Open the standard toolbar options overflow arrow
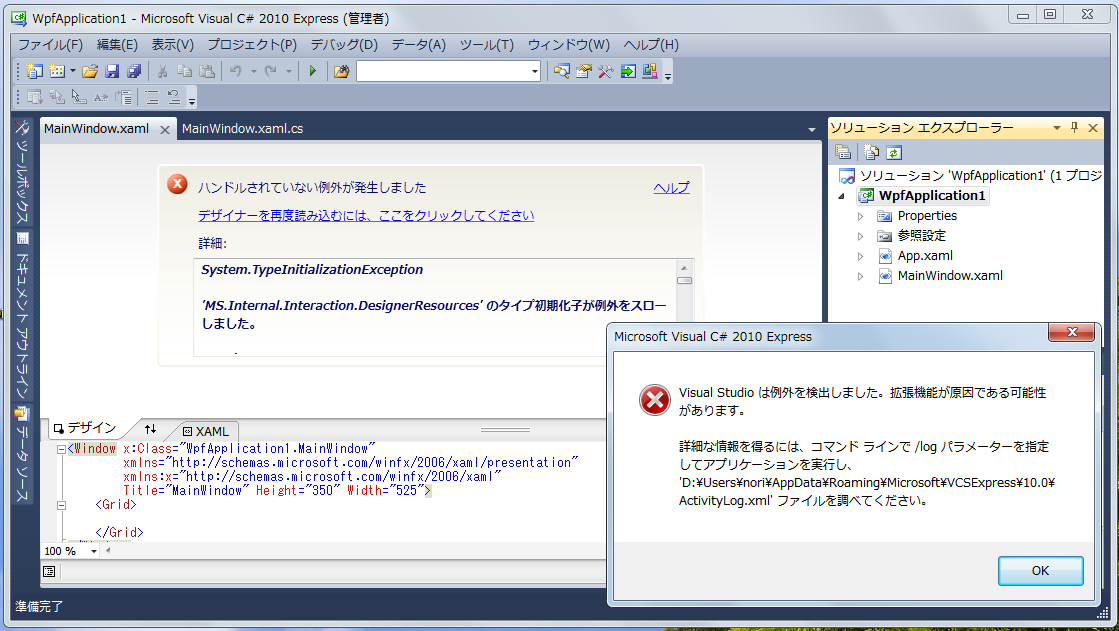 tap(668, 74)
